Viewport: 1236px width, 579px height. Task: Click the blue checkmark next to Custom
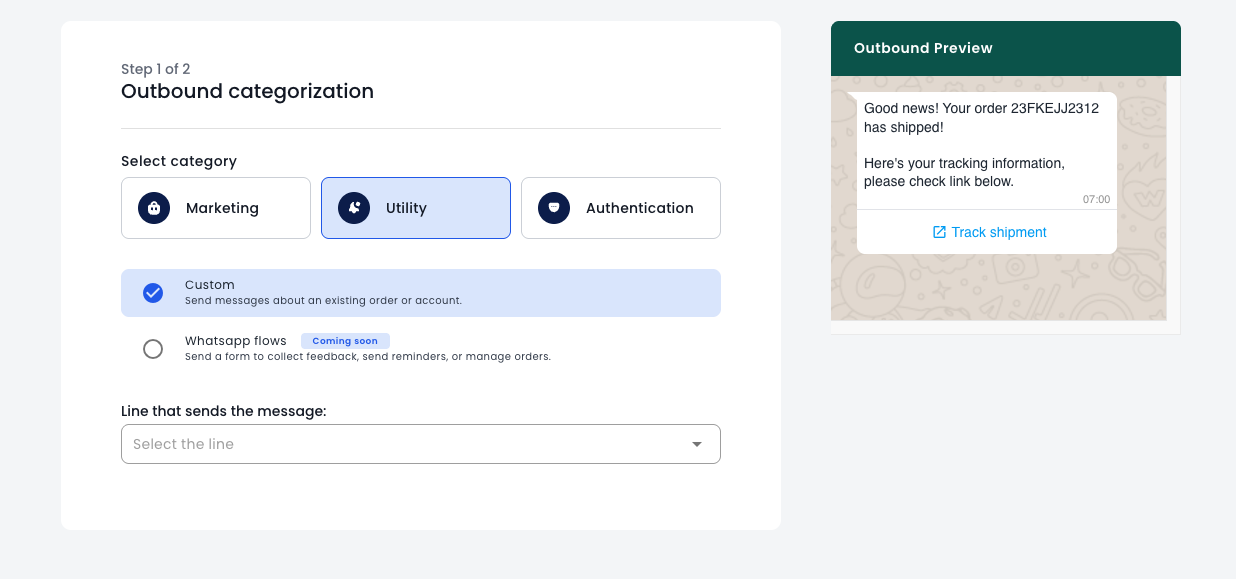click(153, 293)
